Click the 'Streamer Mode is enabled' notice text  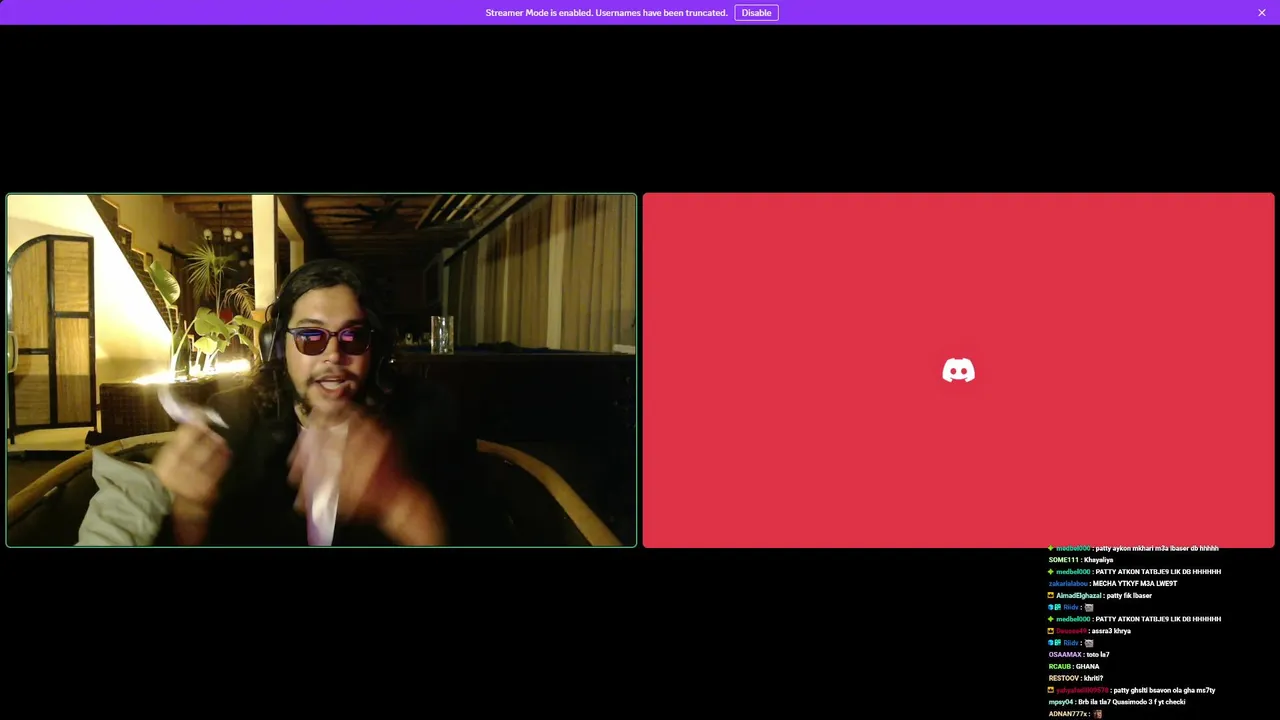coord(606,13)
